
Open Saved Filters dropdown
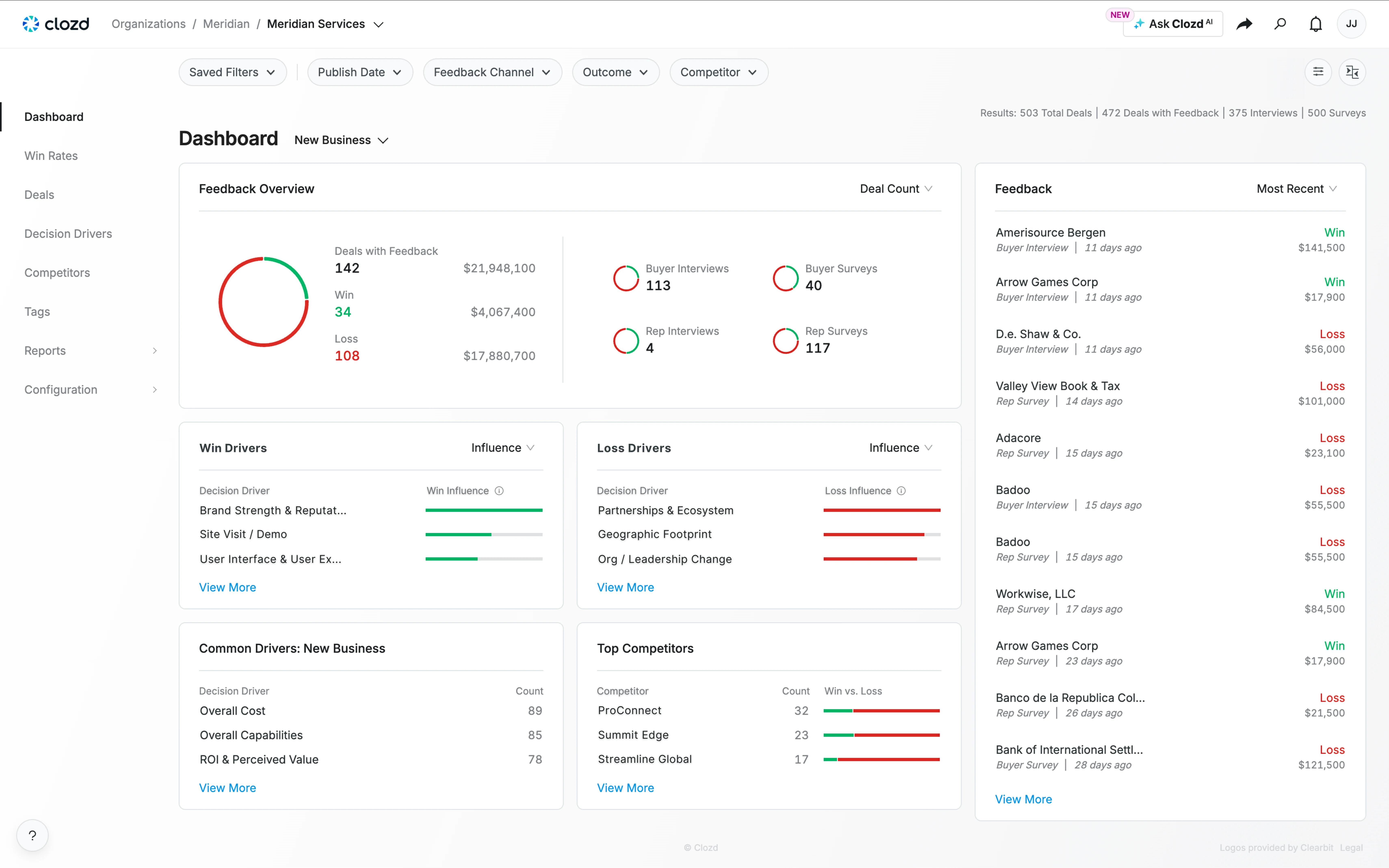pos(233,72)
